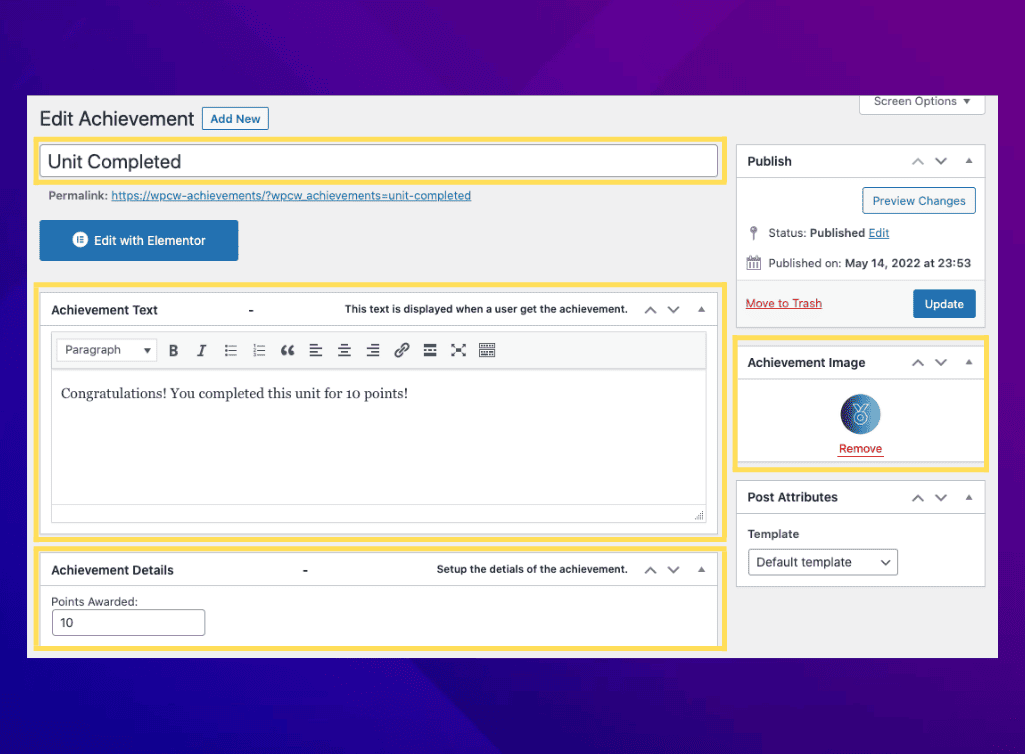Click the Add New button
The width and height of the screenshot is (1025, 754).
235,119
